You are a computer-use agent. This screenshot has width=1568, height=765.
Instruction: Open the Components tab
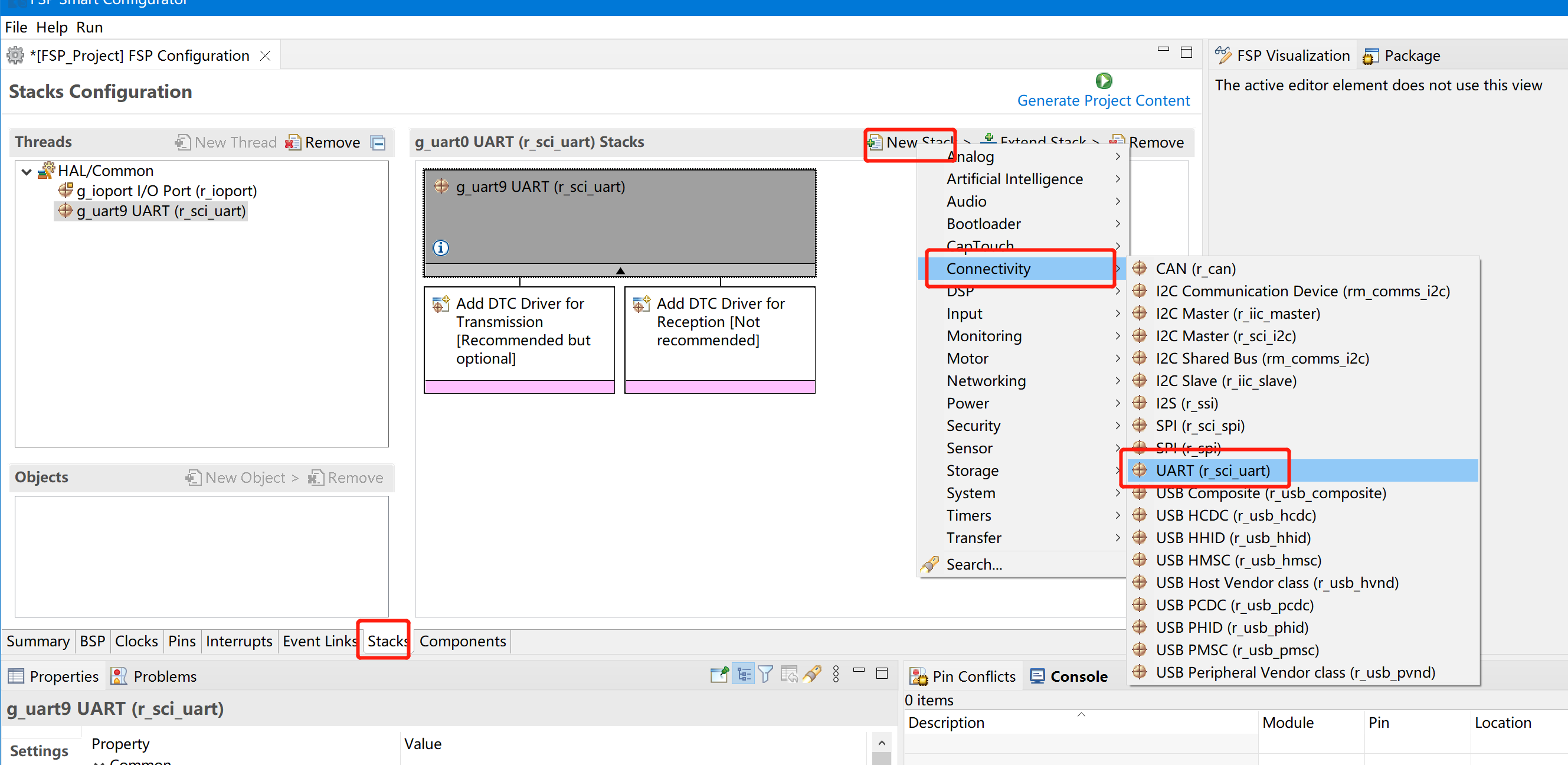coord(463,642)
